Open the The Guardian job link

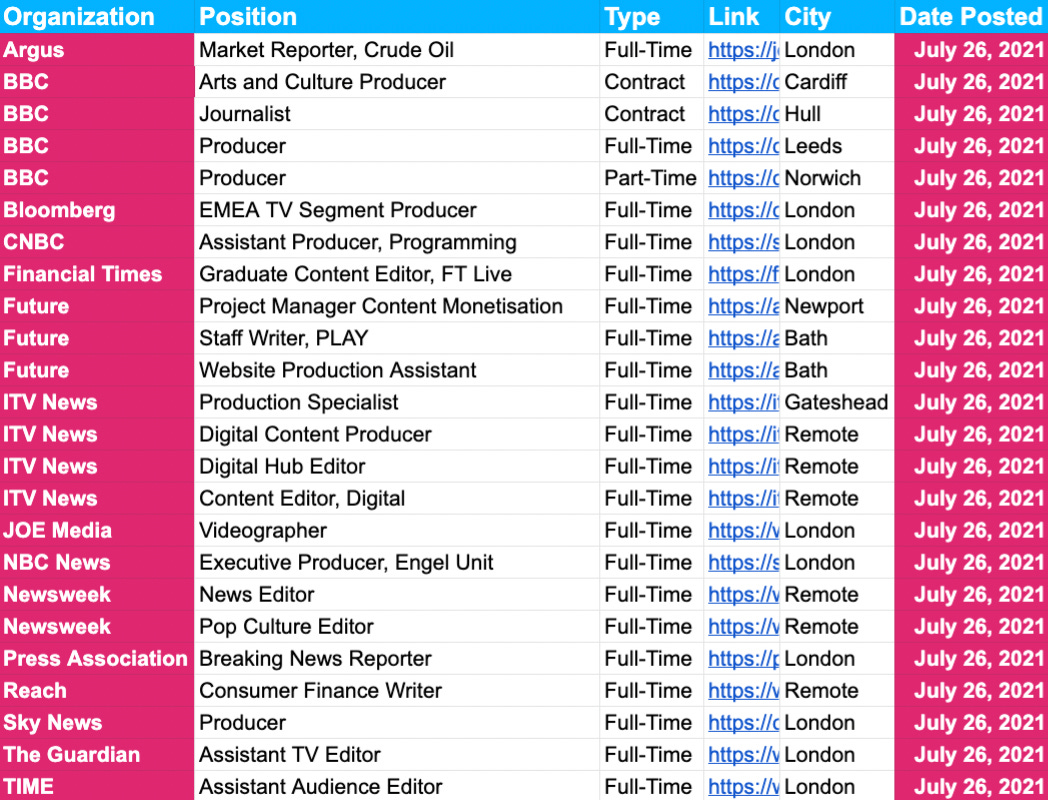tap(743, 755)
